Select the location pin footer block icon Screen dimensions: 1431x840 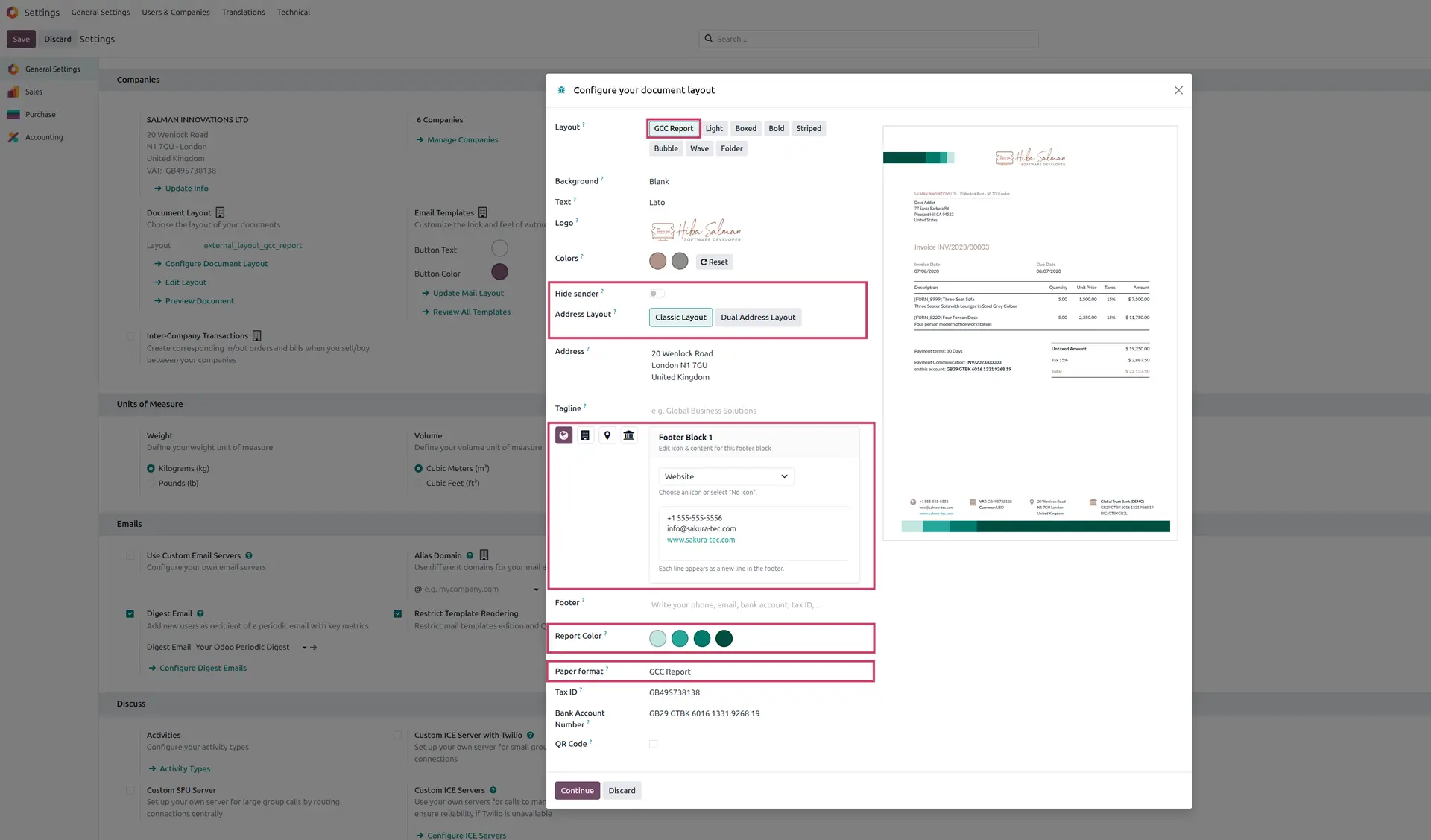pyautogui.click(x=607, y=435)
